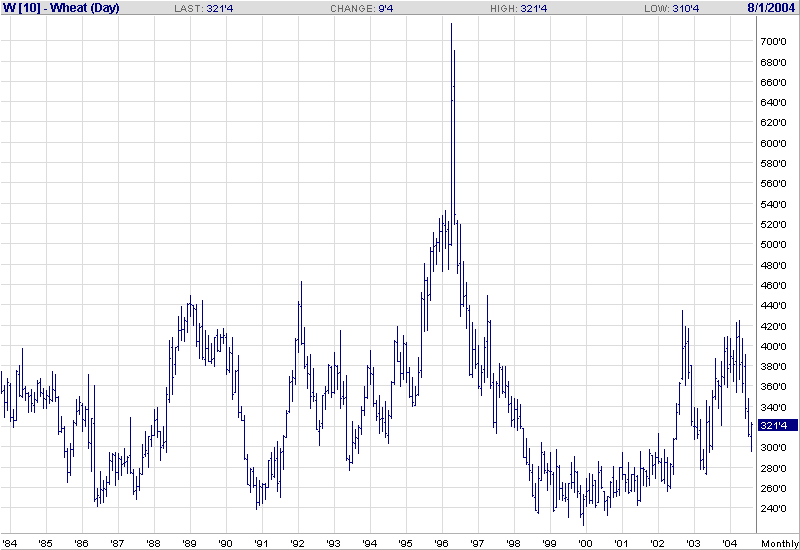Click the '89 year label
Screen dimensions: 800x550
click(x=189, y=543)
